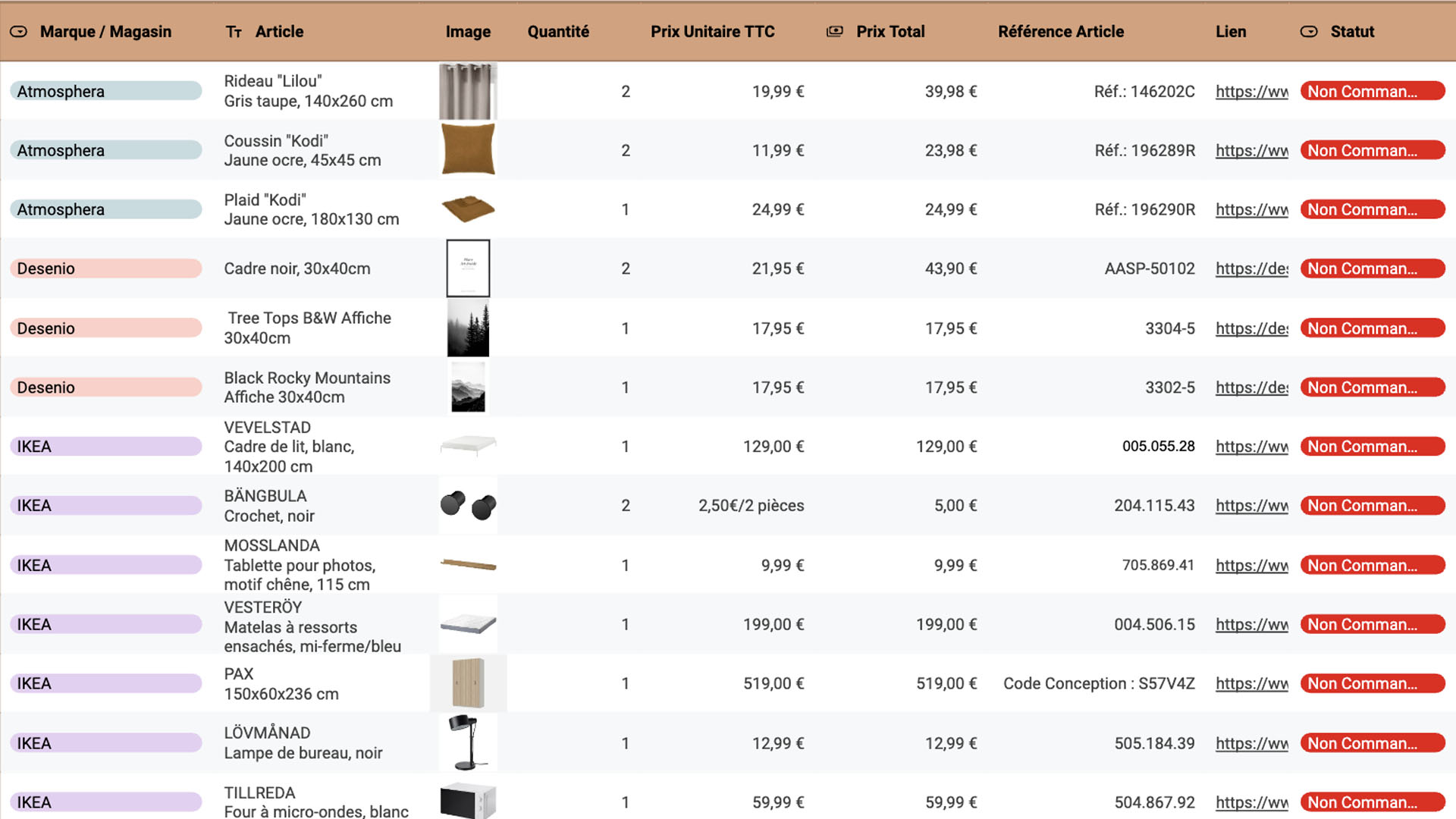Select the unit price 199,00 € for VESTERÖY

coord(773,624)
